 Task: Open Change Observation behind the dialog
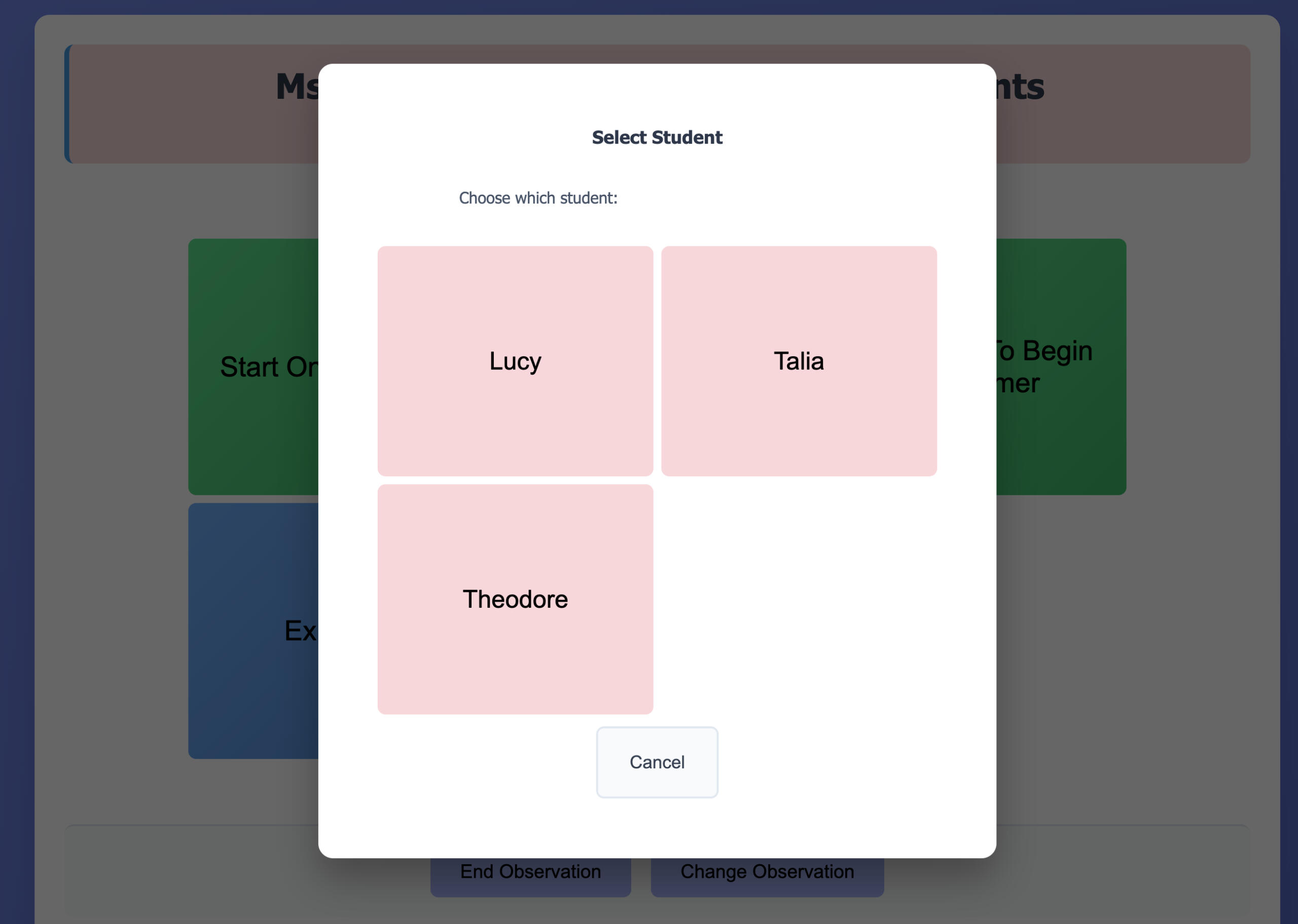tap(767, 877)
